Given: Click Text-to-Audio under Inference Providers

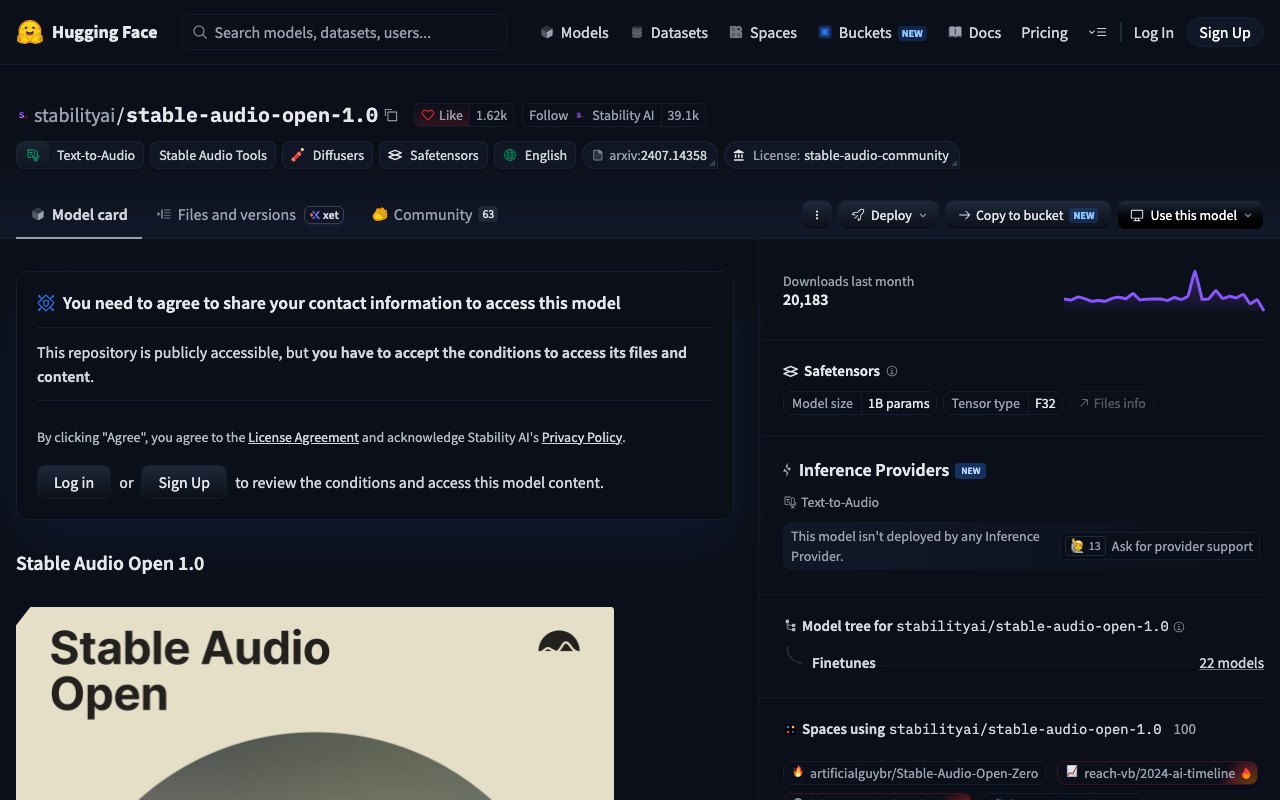Looking at the screenshot, I should click(831, 502).
